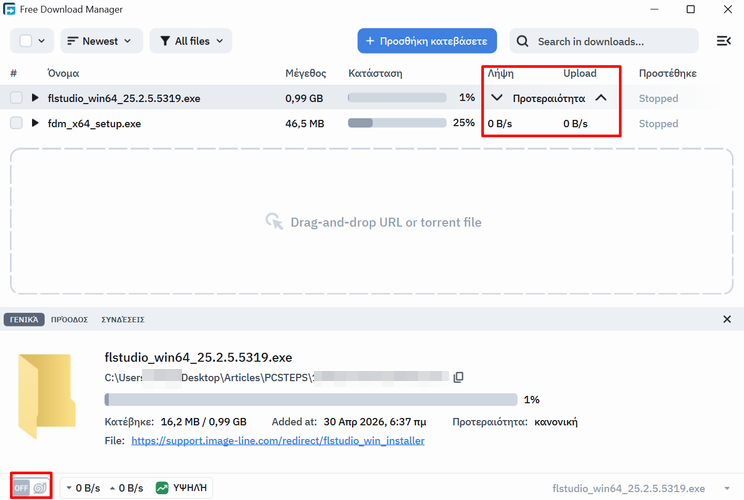This screenshot has height=500, width=744.
Task: Open the hamburger main menu icon
Action: (x=723, y=41)
